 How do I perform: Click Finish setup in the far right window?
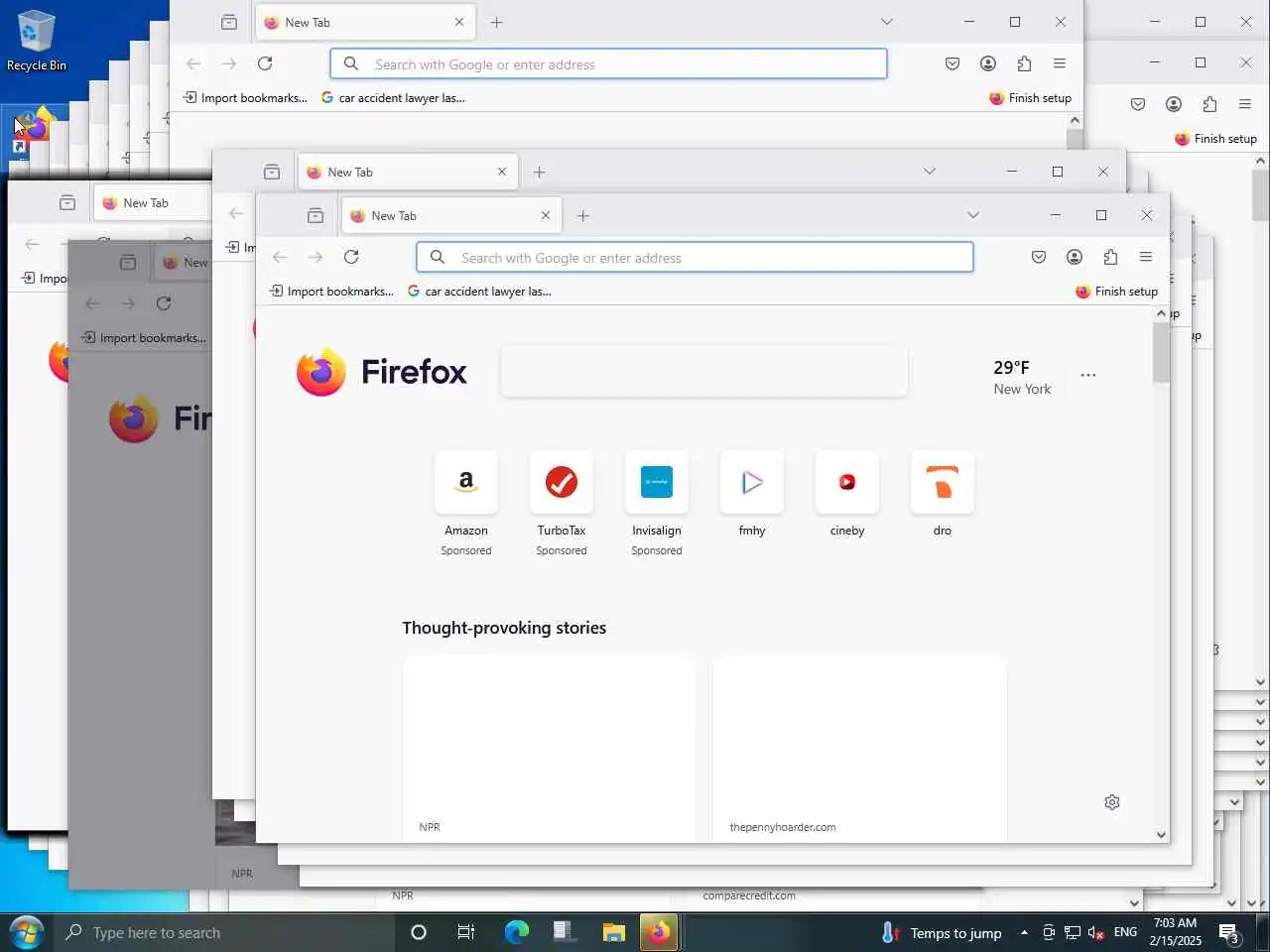pyautogui.click(x=1215, y=139)
